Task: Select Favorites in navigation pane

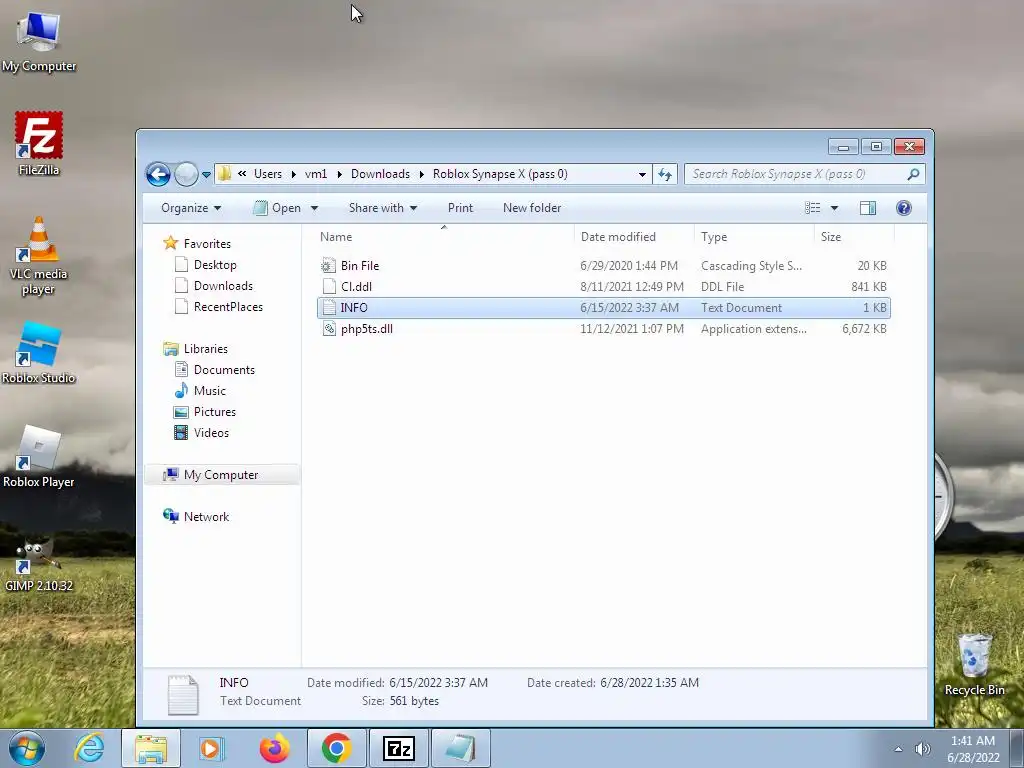Action: [x=207, y=244]
